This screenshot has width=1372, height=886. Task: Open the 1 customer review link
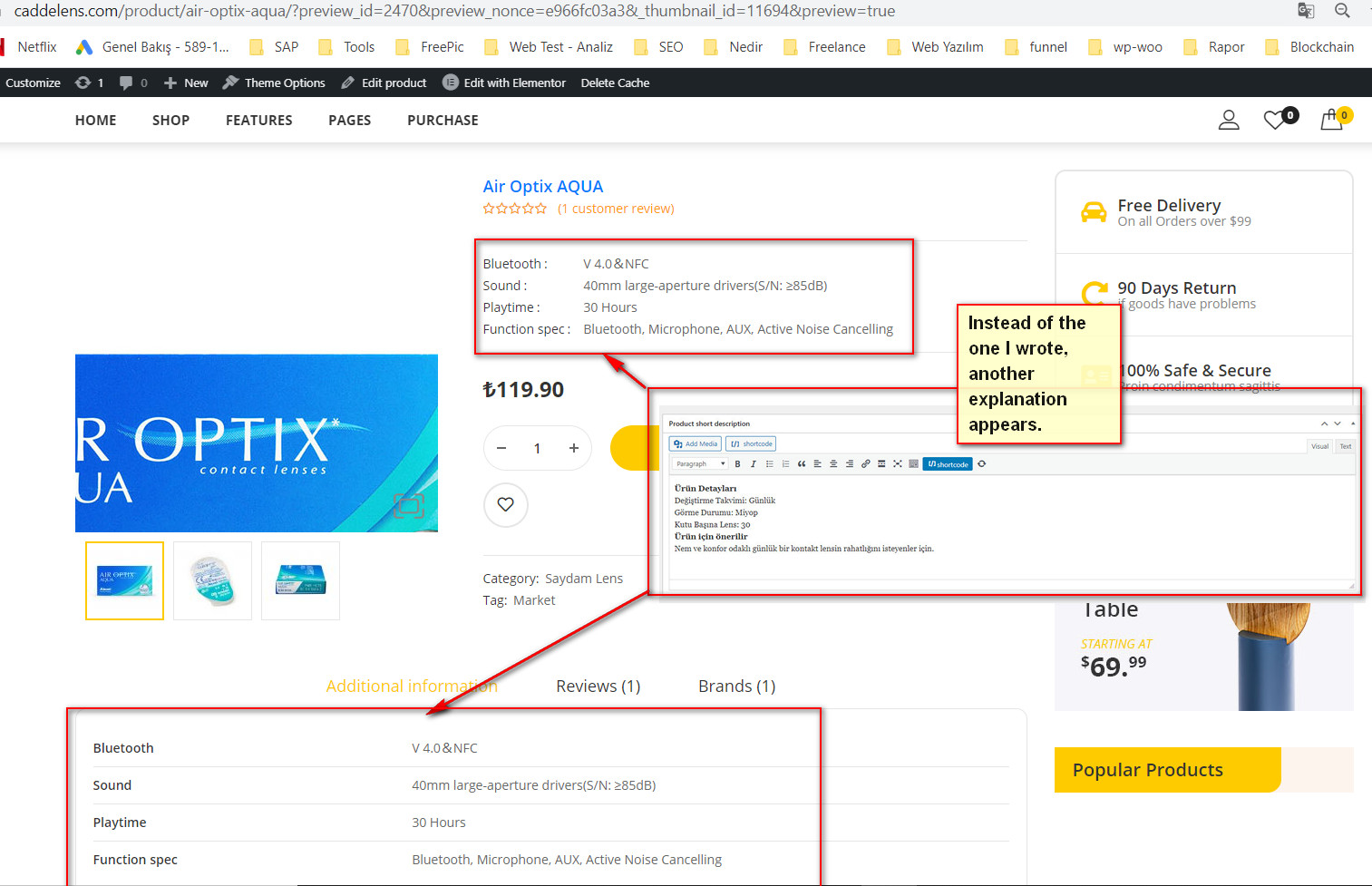[616, 209]
